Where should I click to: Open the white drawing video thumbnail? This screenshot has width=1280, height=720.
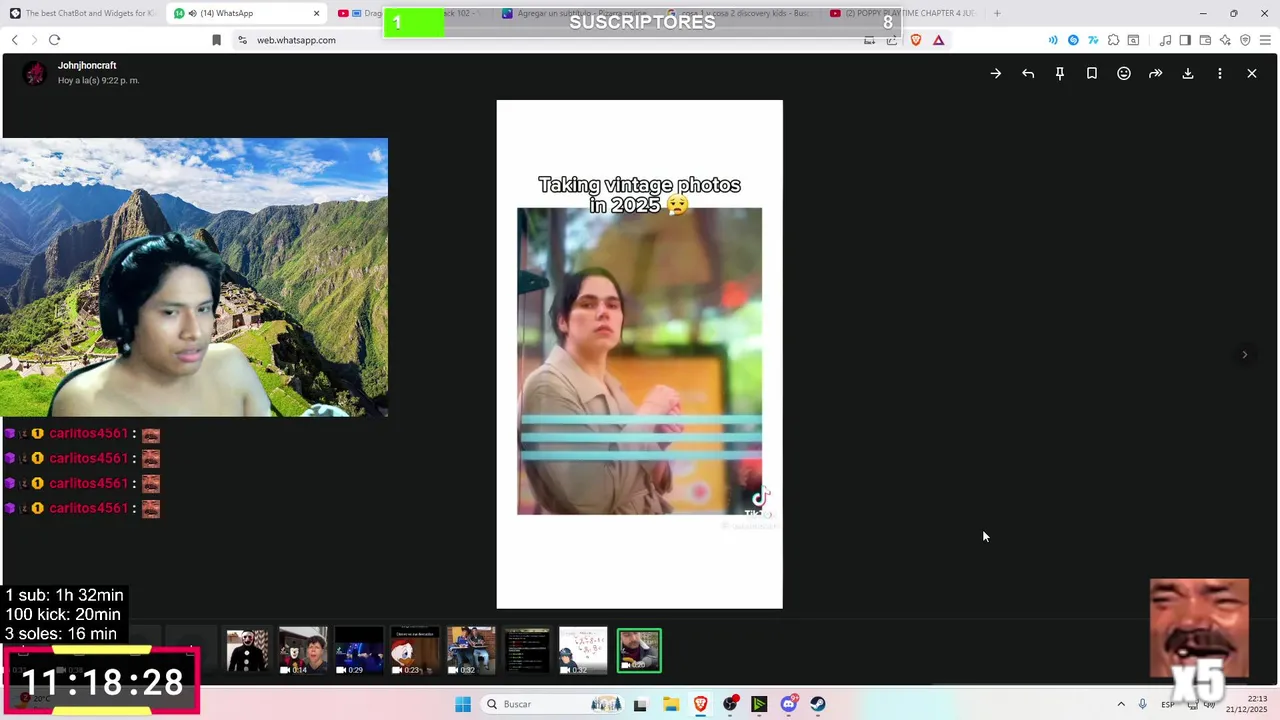pyautogui.click(x=583, y=651)
